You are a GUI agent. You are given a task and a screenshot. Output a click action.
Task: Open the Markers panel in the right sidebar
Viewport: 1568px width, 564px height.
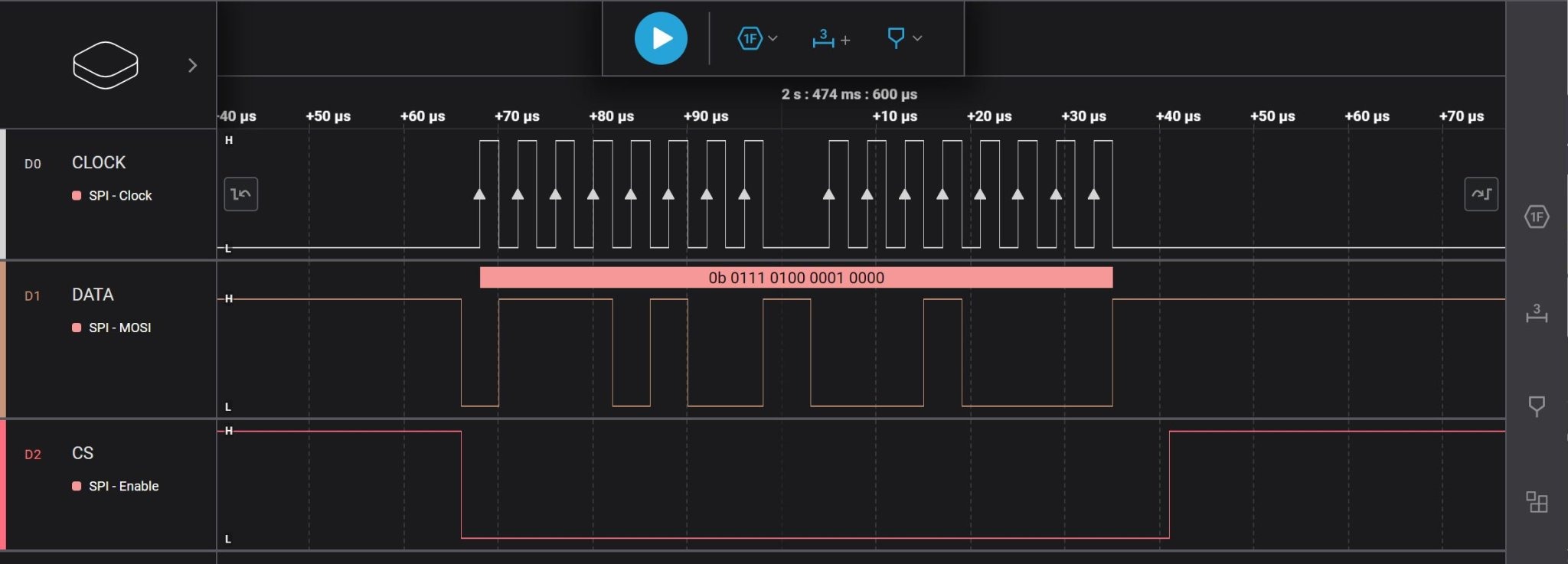pyautogui.click(x=1537, y=406)
